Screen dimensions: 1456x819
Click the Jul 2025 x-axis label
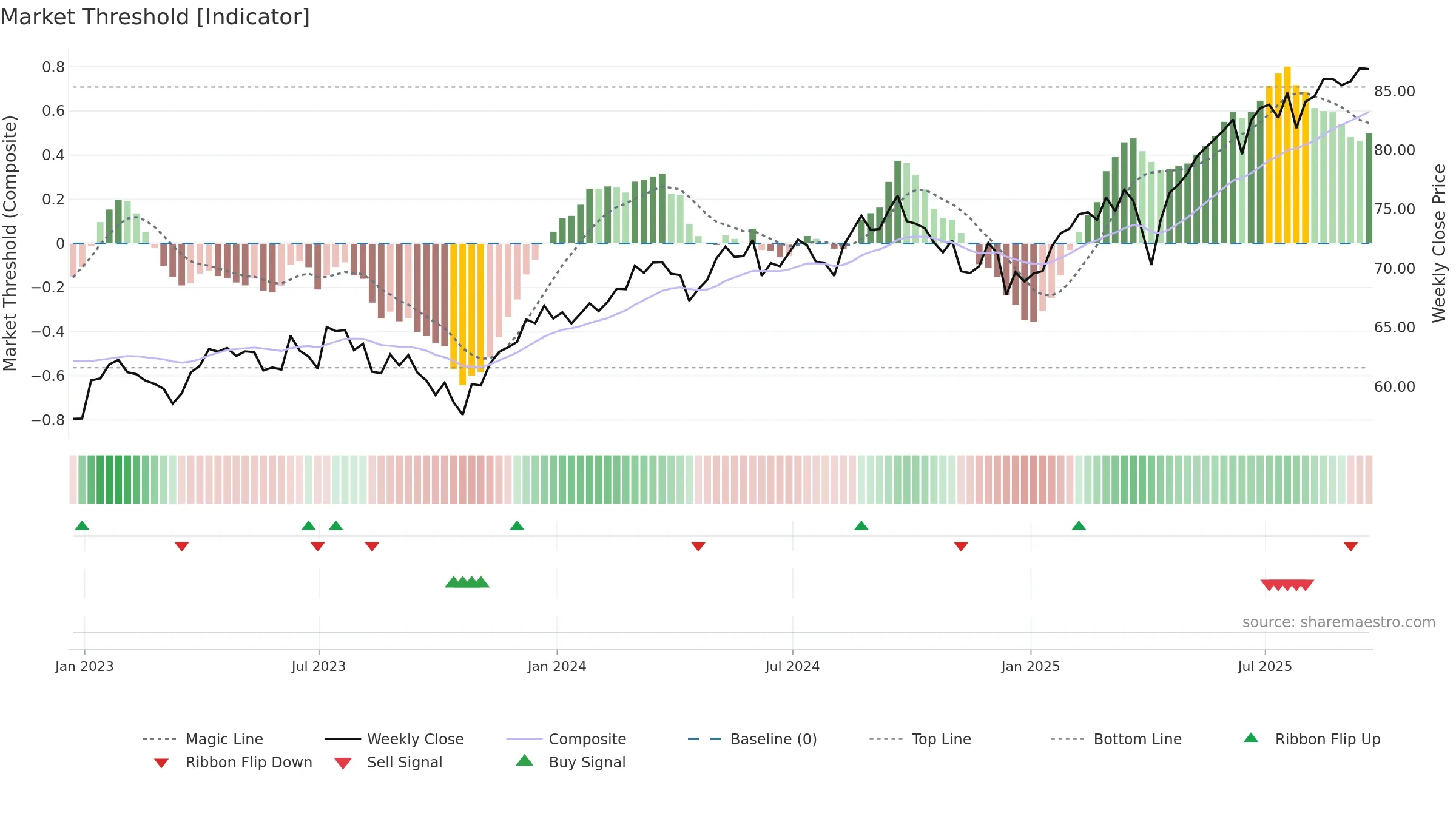coord(1265,666)
